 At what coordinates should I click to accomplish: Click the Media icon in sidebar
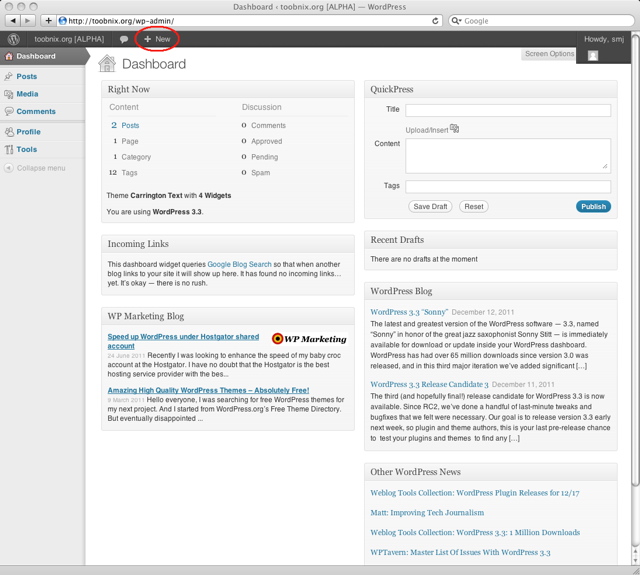click(x=9, y=94)
